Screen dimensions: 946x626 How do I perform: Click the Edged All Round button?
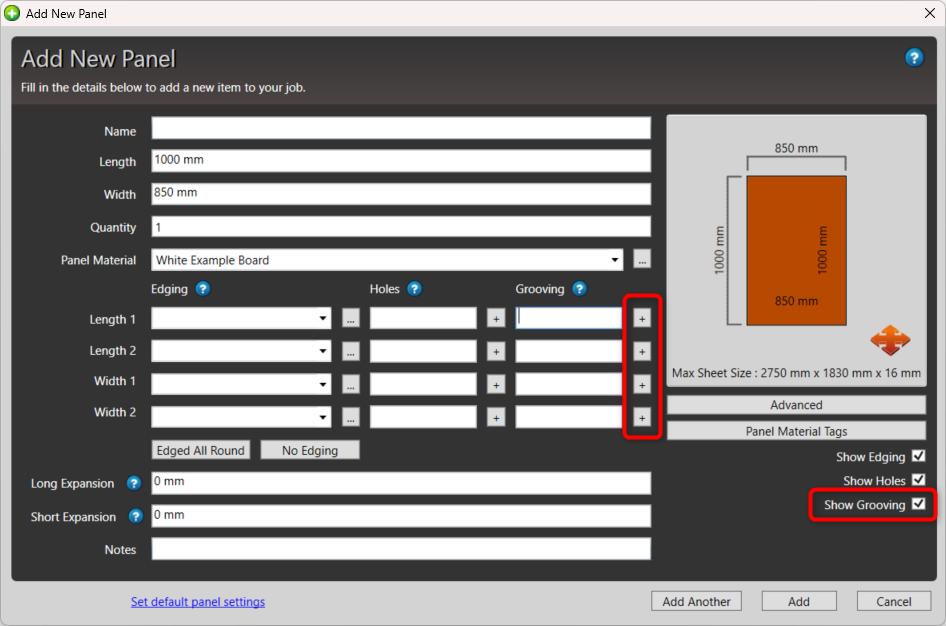click(x=200, y=450)
